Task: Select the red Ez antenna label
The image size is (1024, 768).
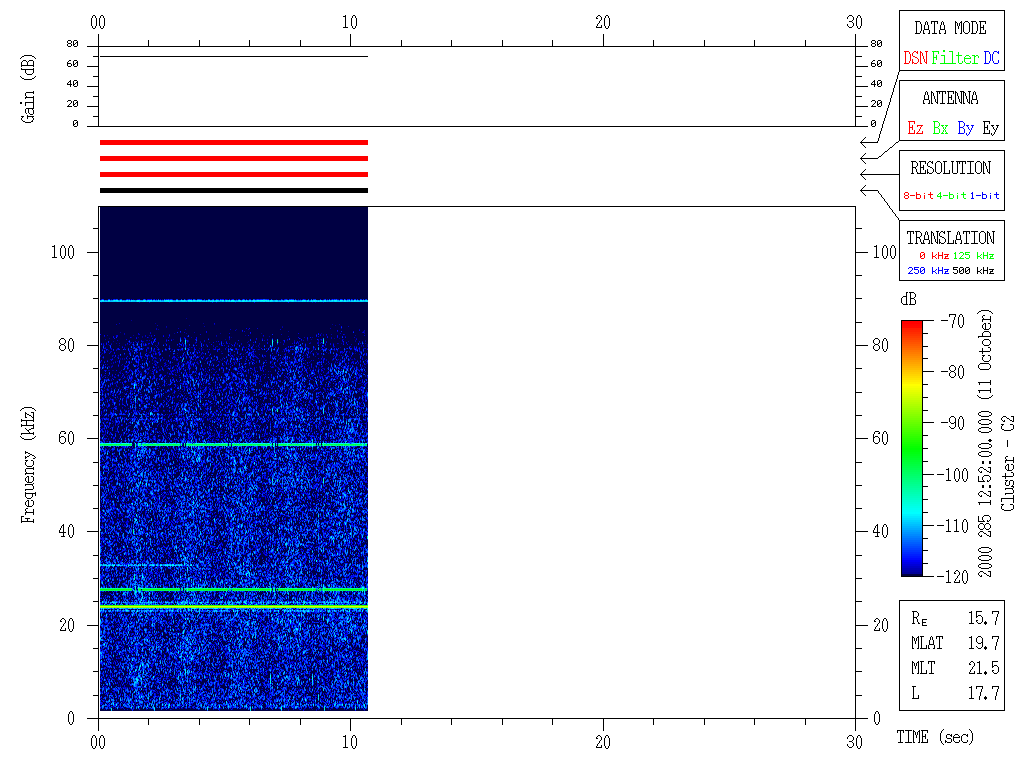Action: 915,128
